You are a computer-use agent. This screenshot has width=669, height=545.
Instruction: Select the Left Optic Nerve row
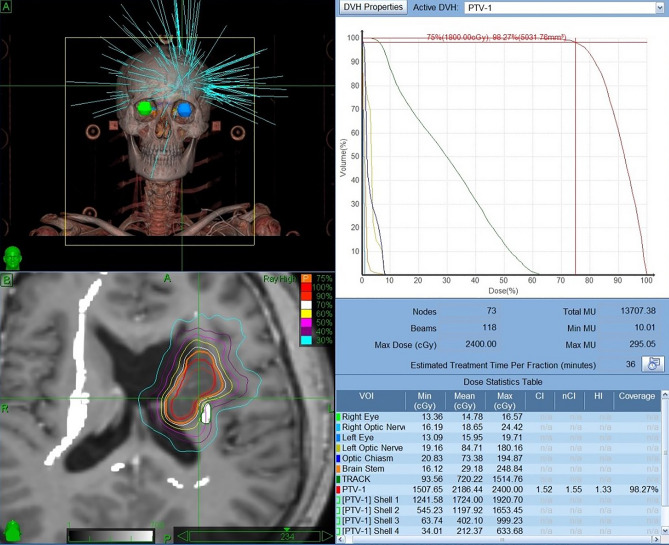[498, 448]
